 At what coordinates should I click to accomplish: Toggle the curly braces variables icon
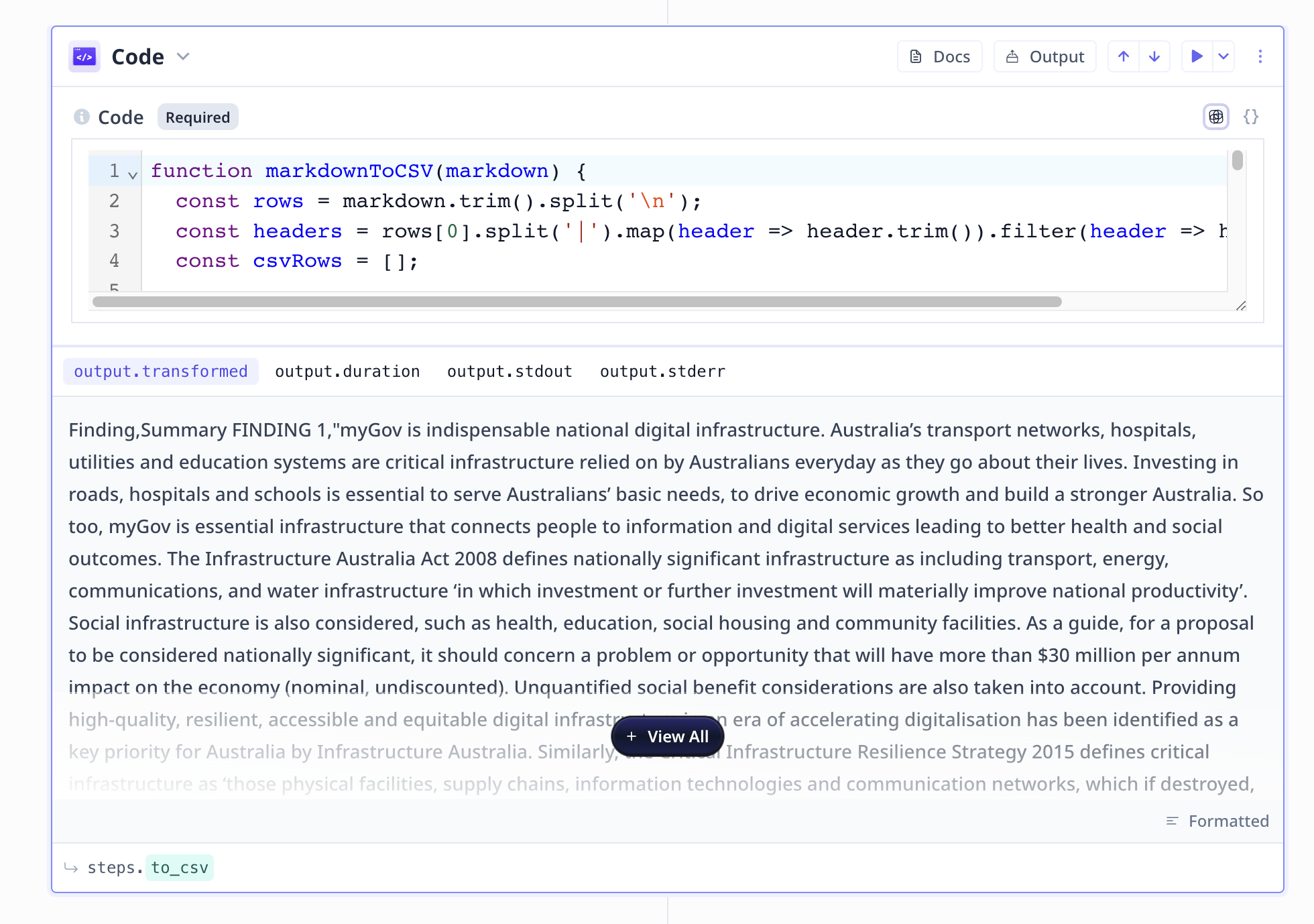[1251, 117]
